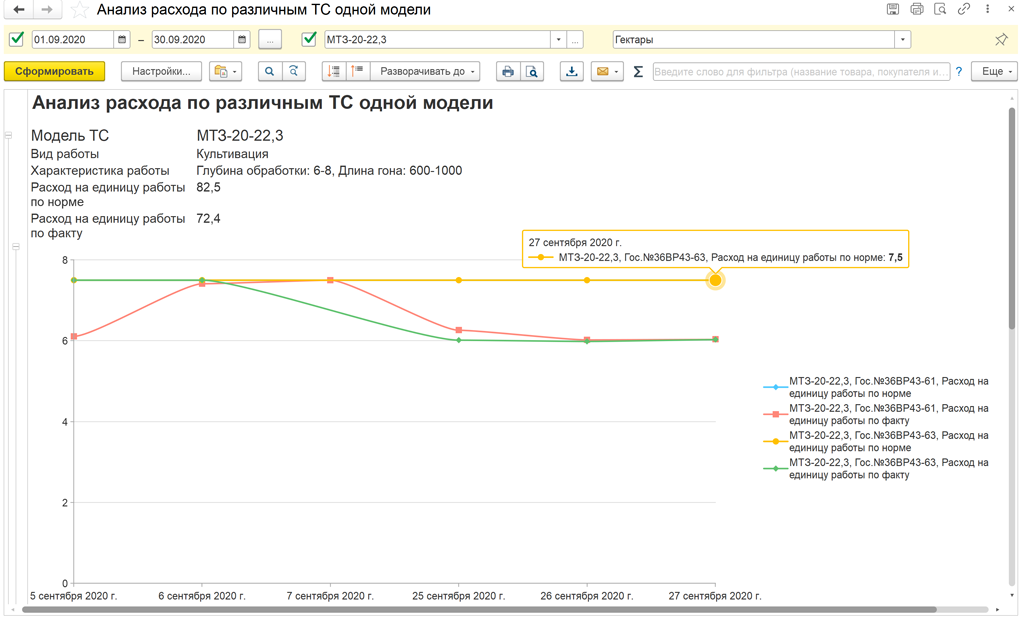Open print preview from toolbar

coord(532,72)
